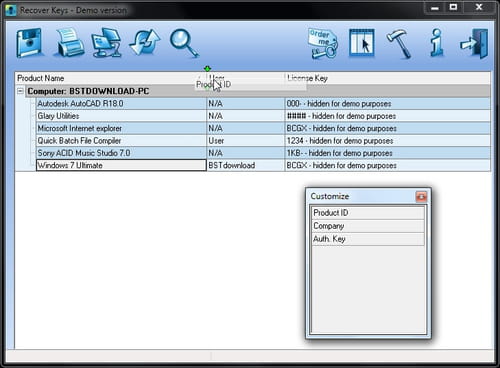The width and height of the screenshot is (500, 368).
Task: Click N/A user cell for Glary Utilities
Action: [246, 116]
